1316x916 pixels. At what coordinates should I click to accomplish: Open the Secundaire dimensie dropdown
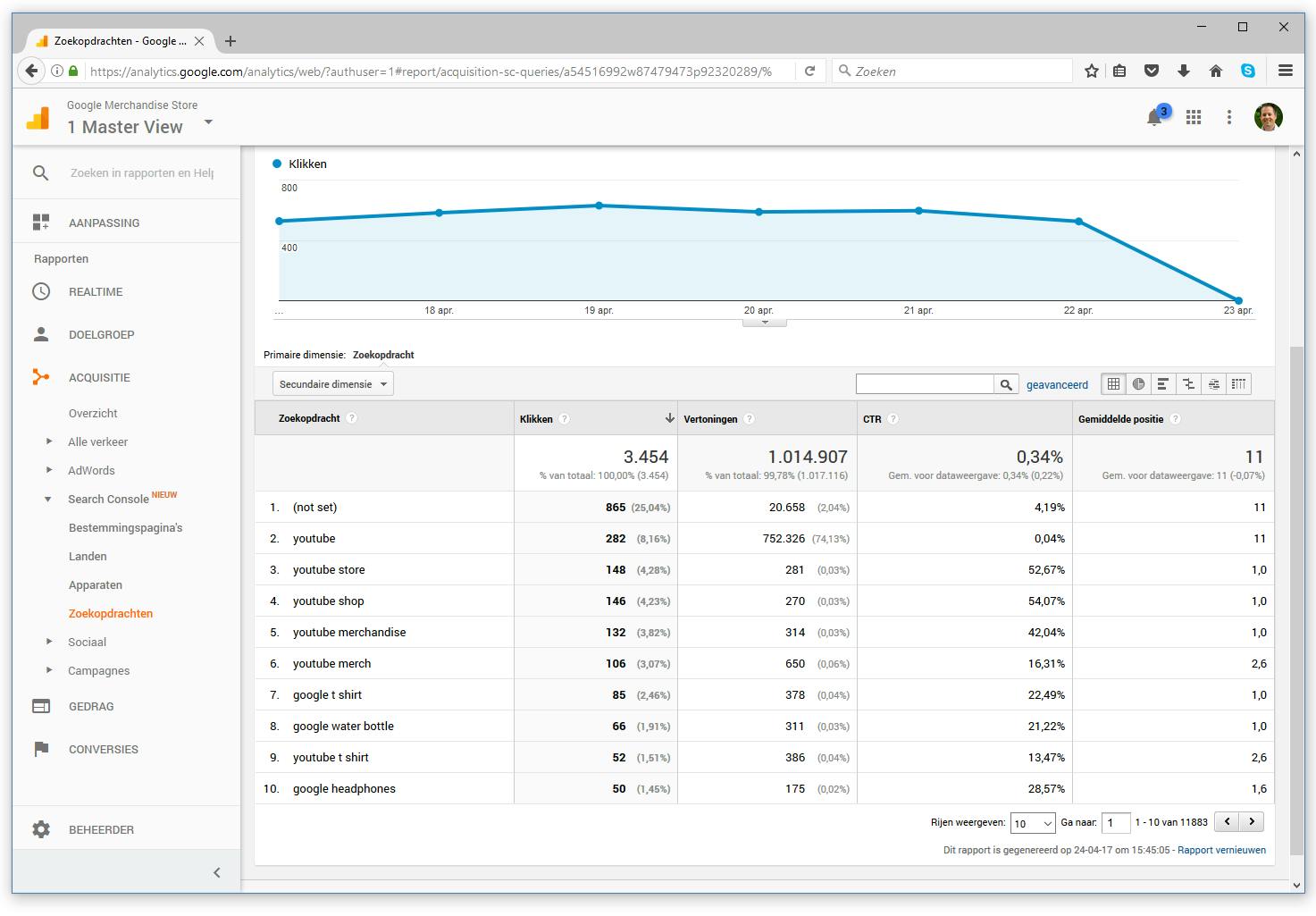[333, 384]
